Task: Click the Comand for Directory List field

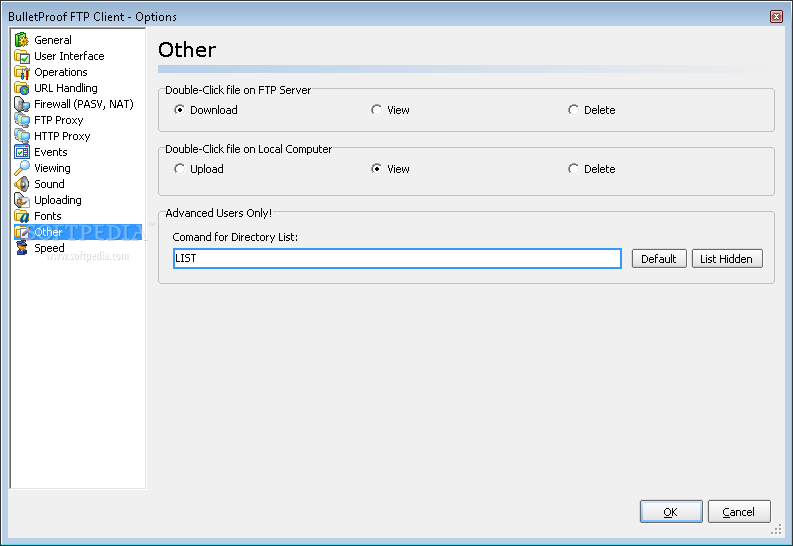Action: point(397,258)
